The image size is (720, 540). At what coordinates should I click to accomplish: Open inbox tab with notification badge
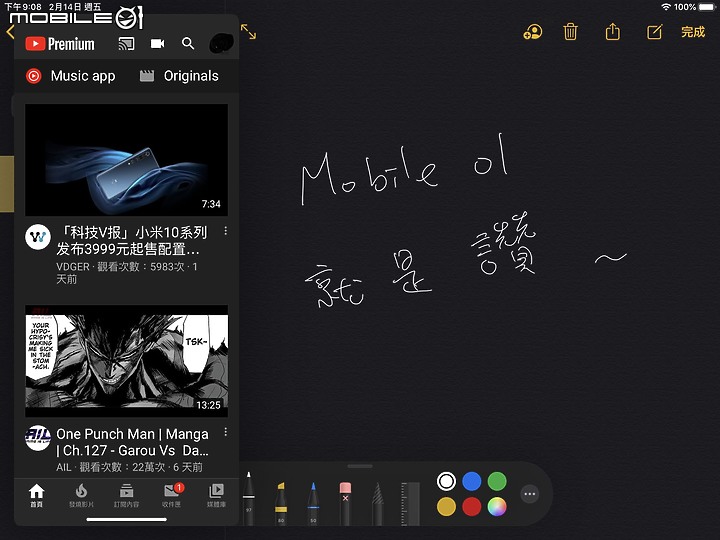(172, 495)
